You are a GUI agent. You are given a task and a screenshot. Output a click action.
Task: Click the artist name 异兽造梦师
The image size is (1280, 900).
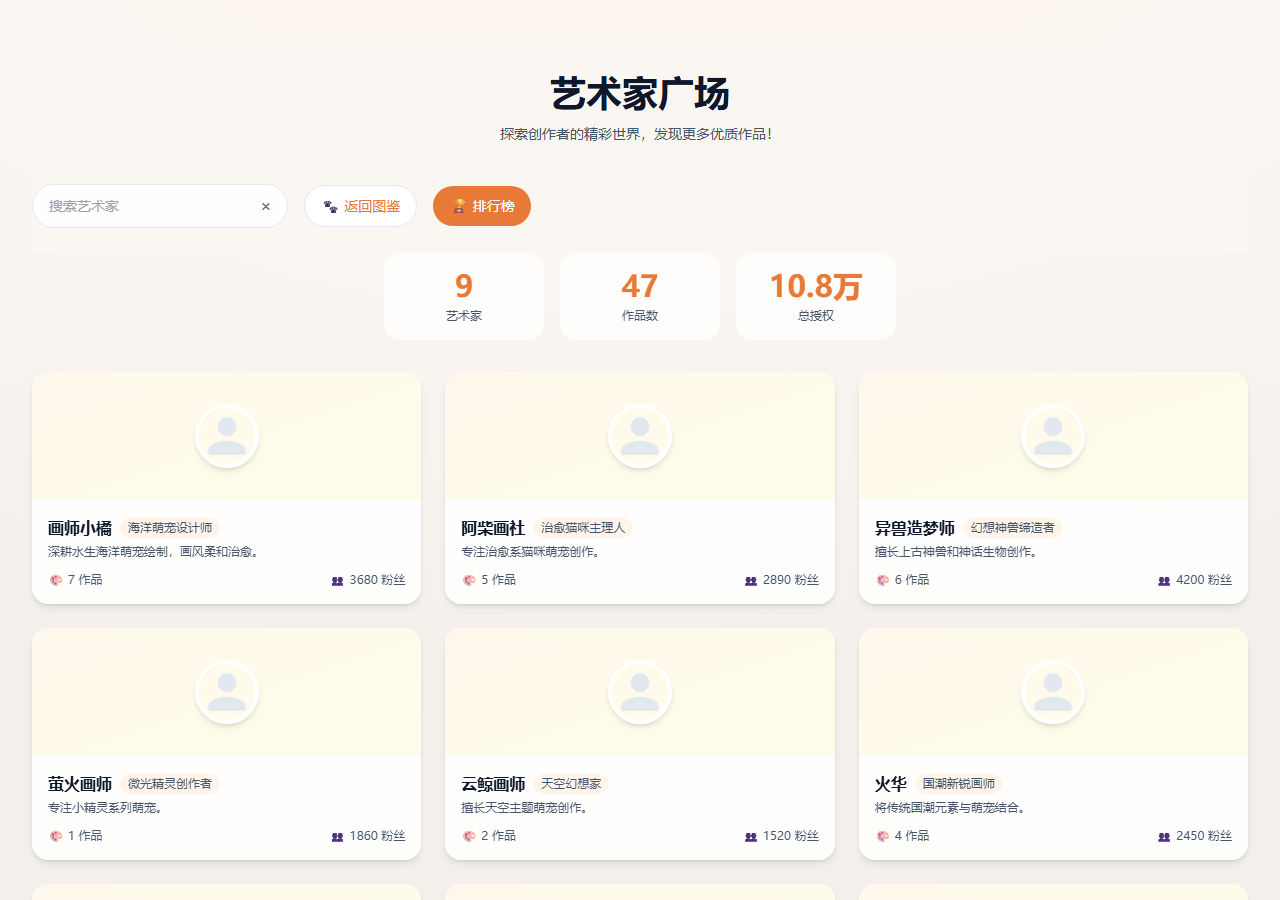[915, 528]
